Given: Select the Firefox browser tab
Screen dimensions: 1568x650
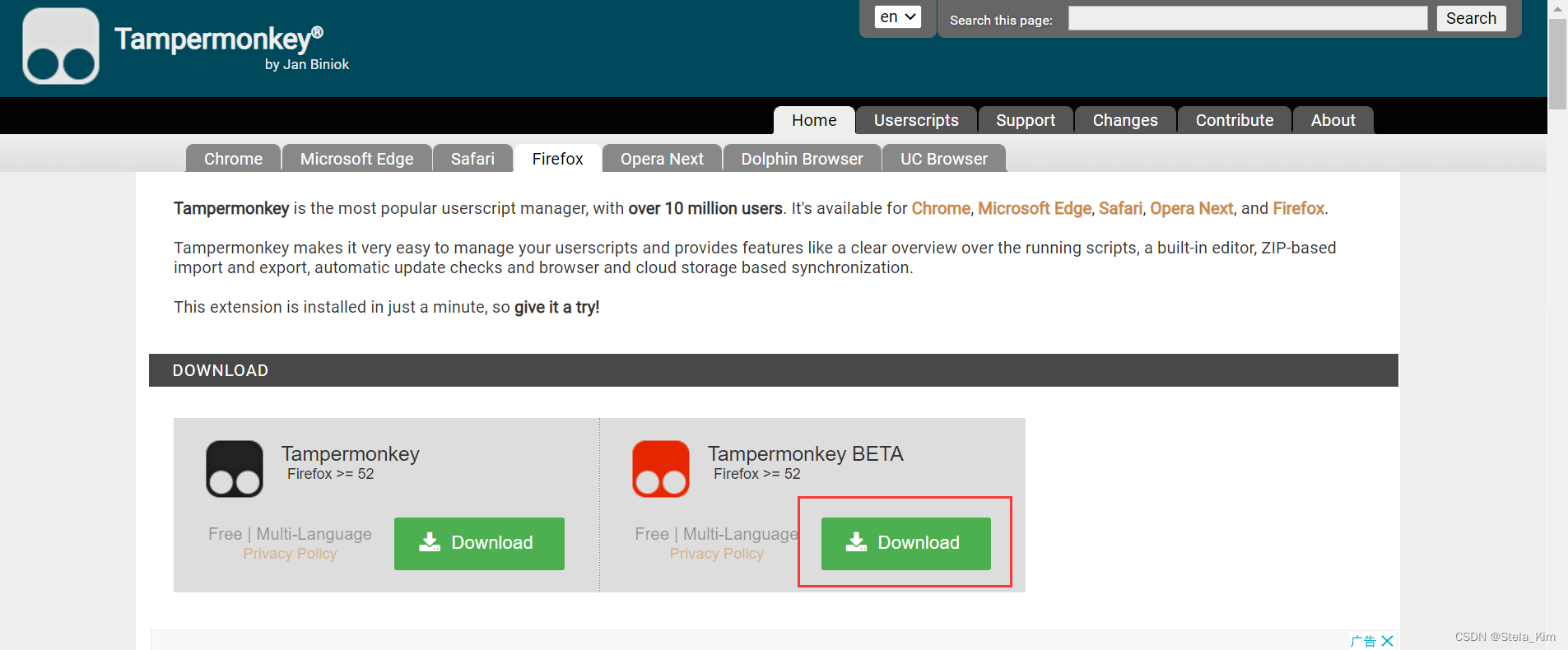Looking at the screenshot, I should [557, 159].
